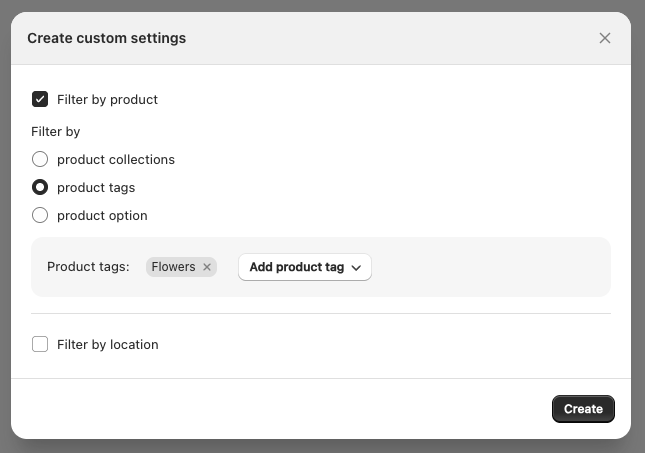The width and height of the screenshot is (645, 453).
Task: Click the "Filter by product" label text
Action: (x=107, y=99)
